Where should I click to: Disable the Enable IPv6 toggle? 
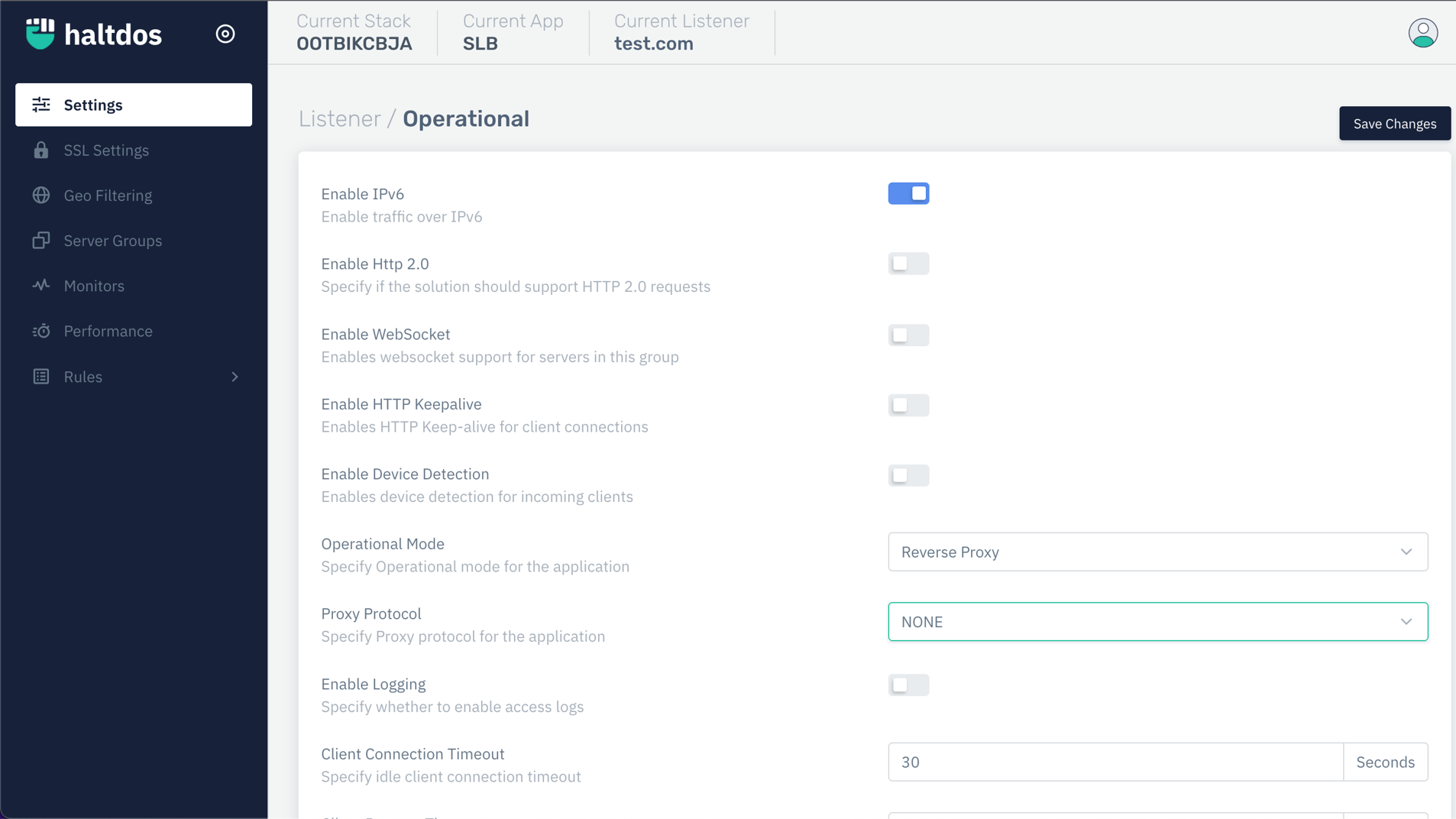908,194
